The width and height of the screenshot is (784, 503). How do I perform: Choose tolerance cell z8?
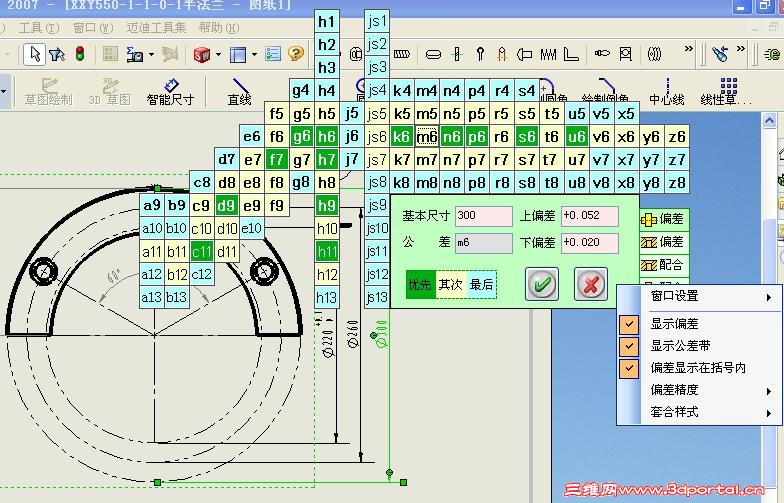(677, 182)
